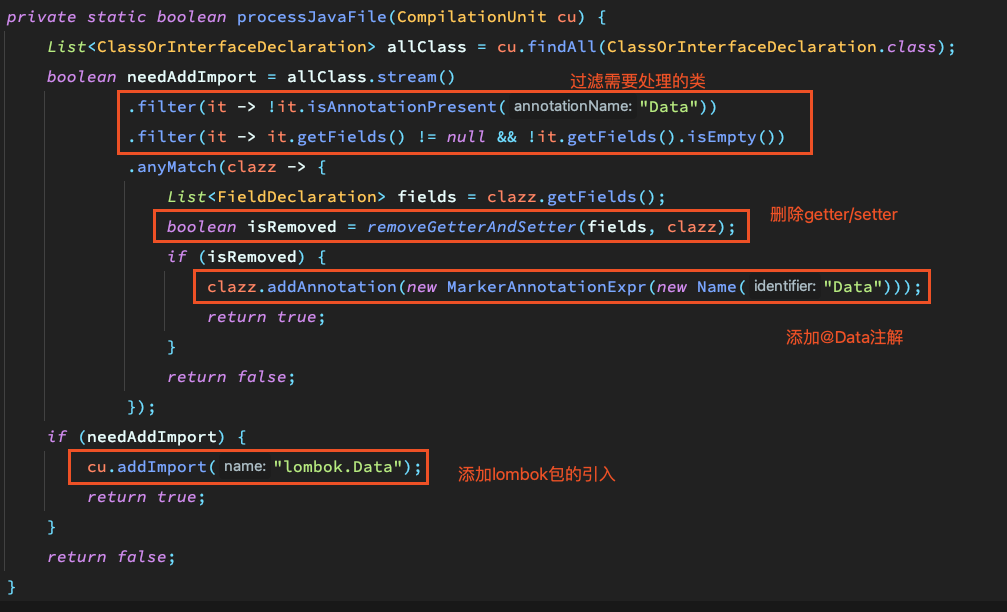Click the isRemoved variable declaration
1007x612 pixels.
292,227
